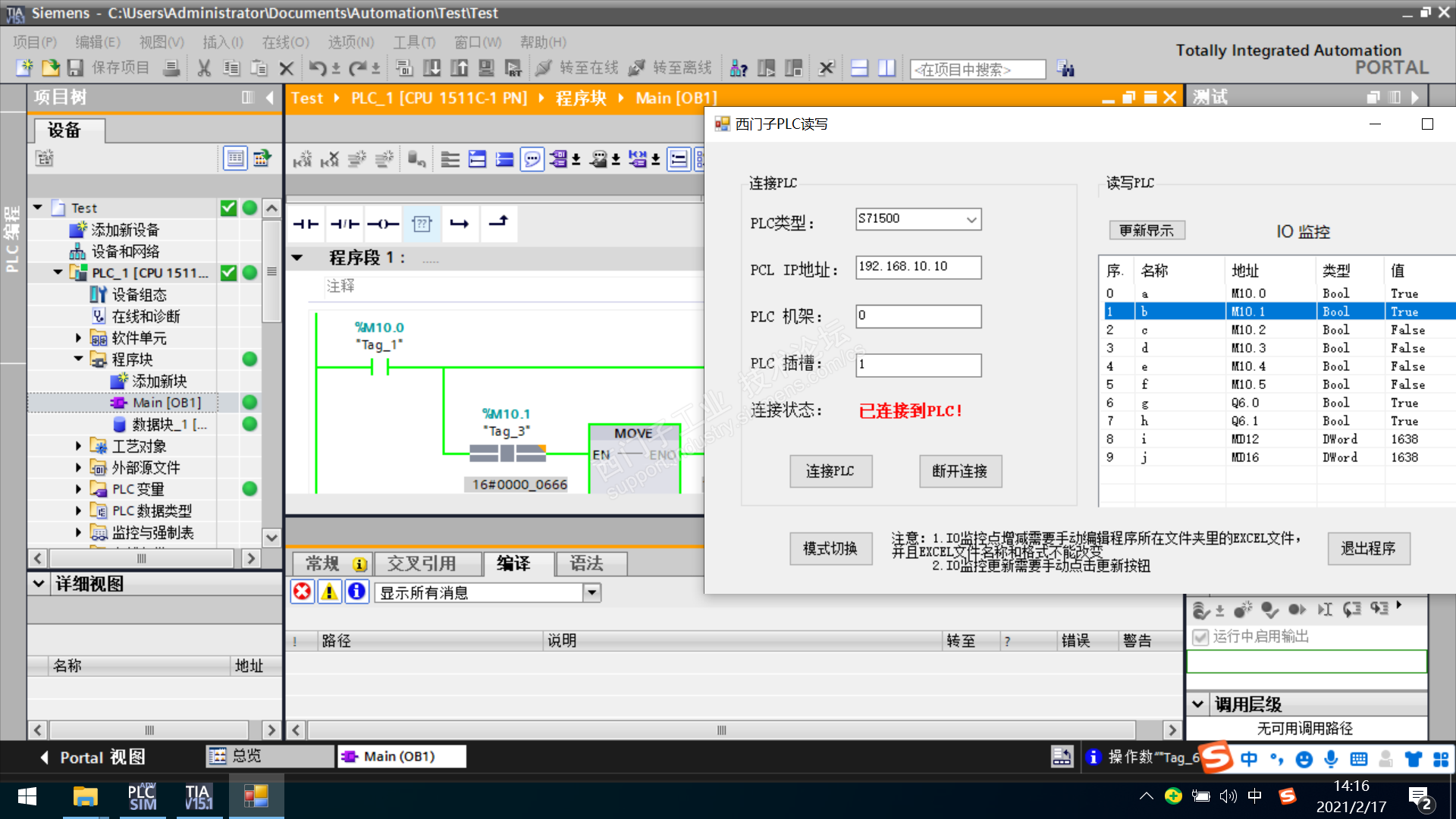Image resolution: width=1456 pixels, height=819 pixels.
Task: Open the PLCSIM app in taskbar
Action: tap(142, 797)
